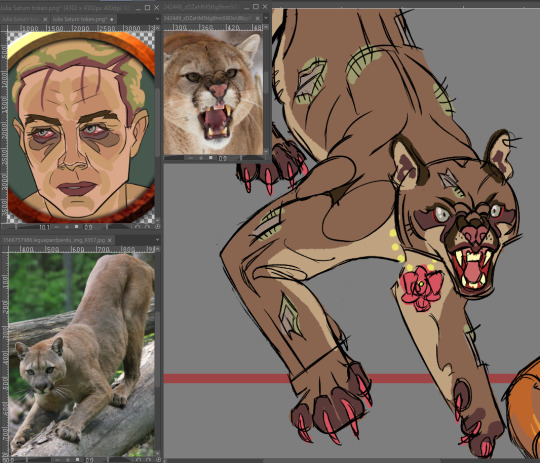Screen dimensions: 540x463
Task: Close the first Julia Saturn tab
Action: [45, 19]
